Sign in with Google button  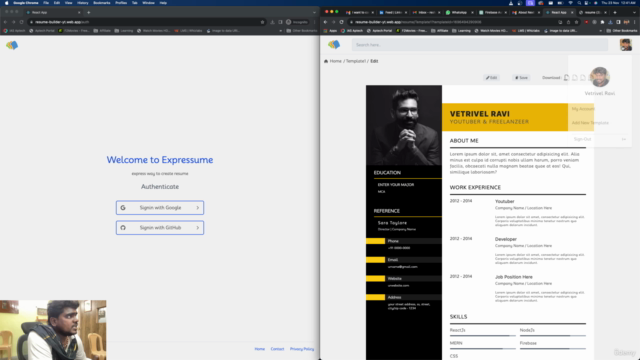click(160, 207)
